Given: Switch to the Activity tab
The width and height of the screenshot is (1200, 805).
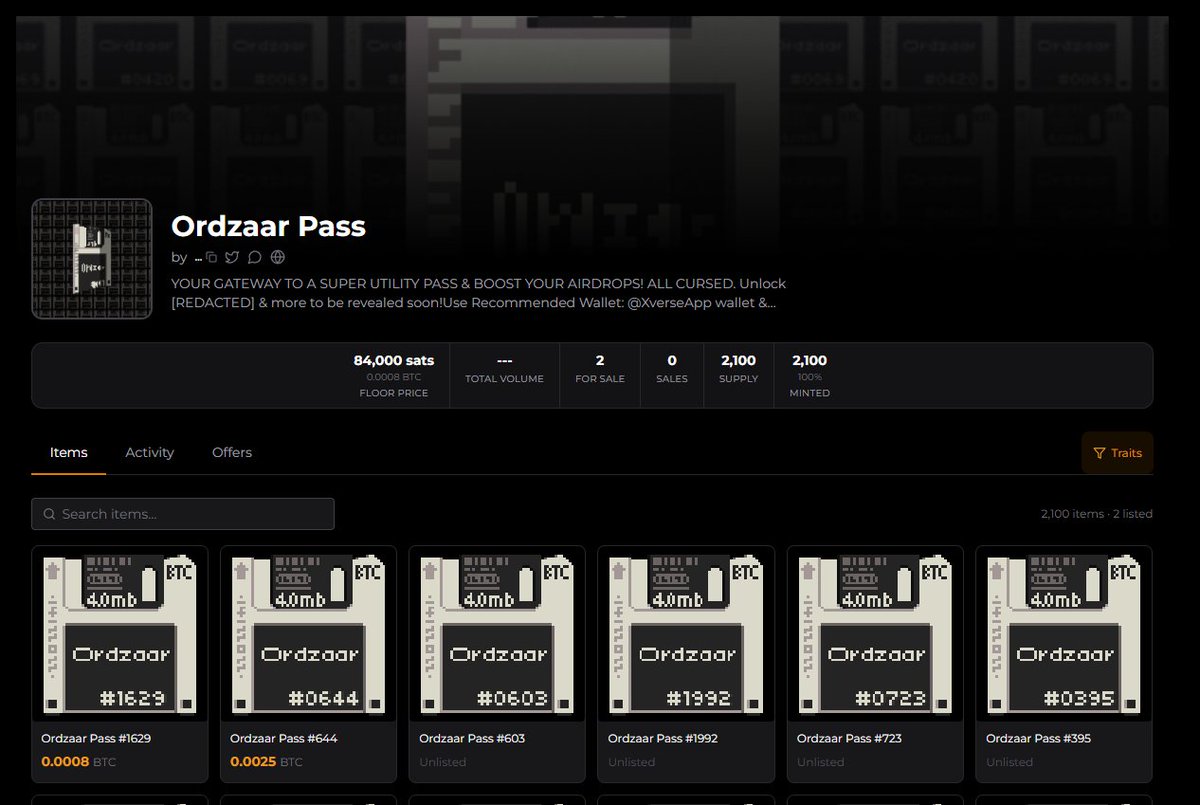Looking at the screenshot, I should [150, 452].
